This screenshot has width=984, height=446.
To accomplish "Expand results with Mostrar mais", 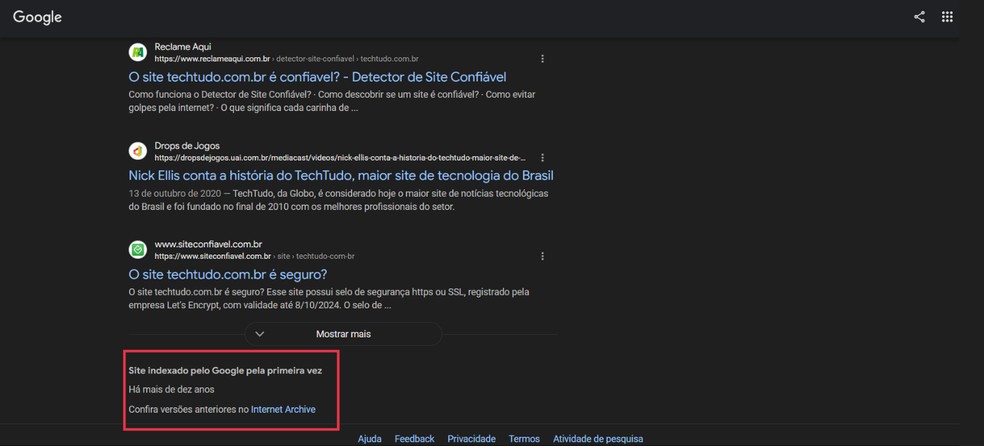I will tap(343, 334).
